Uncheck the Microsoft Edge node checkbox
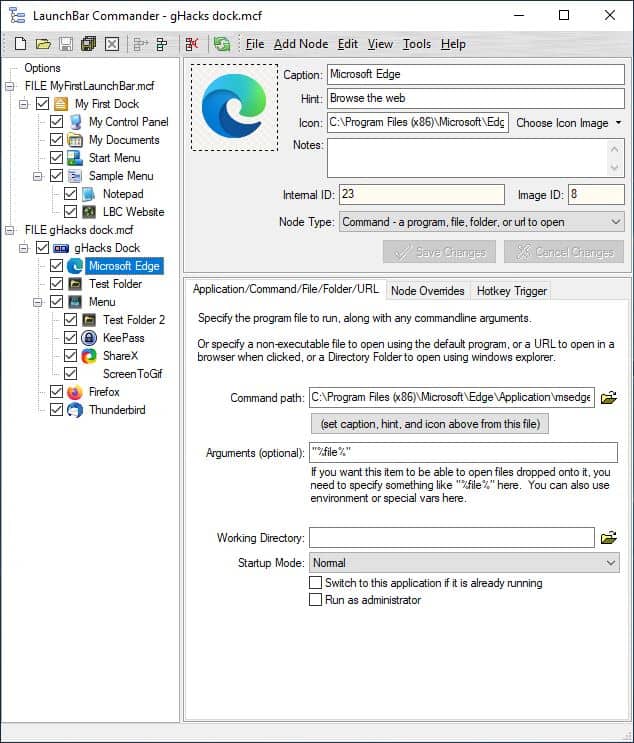The width and height of the screenshot is (634, 743). pyautogui.click(x=56, y=266)
